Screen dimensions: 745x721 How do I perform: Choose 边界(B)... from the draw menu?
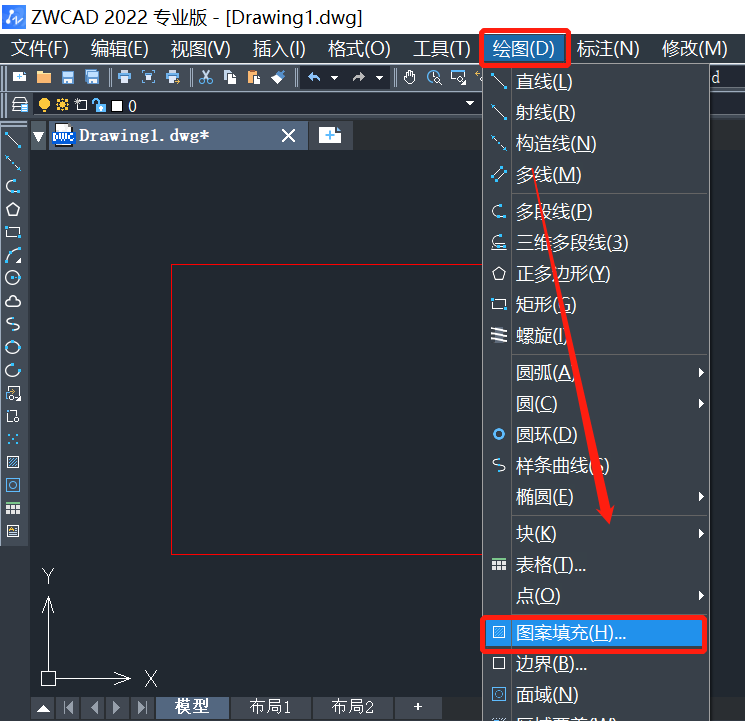596,663
